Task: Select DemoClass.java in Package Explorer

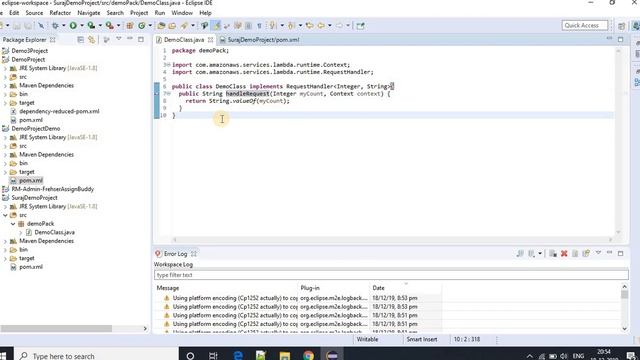Action: pyautogui.click(x=55, y=232)
